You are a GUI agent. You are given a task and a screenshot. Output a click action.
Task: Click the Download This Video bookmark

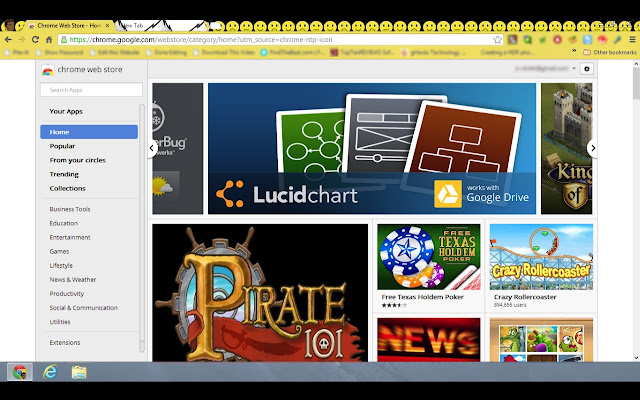pos(224,52)
